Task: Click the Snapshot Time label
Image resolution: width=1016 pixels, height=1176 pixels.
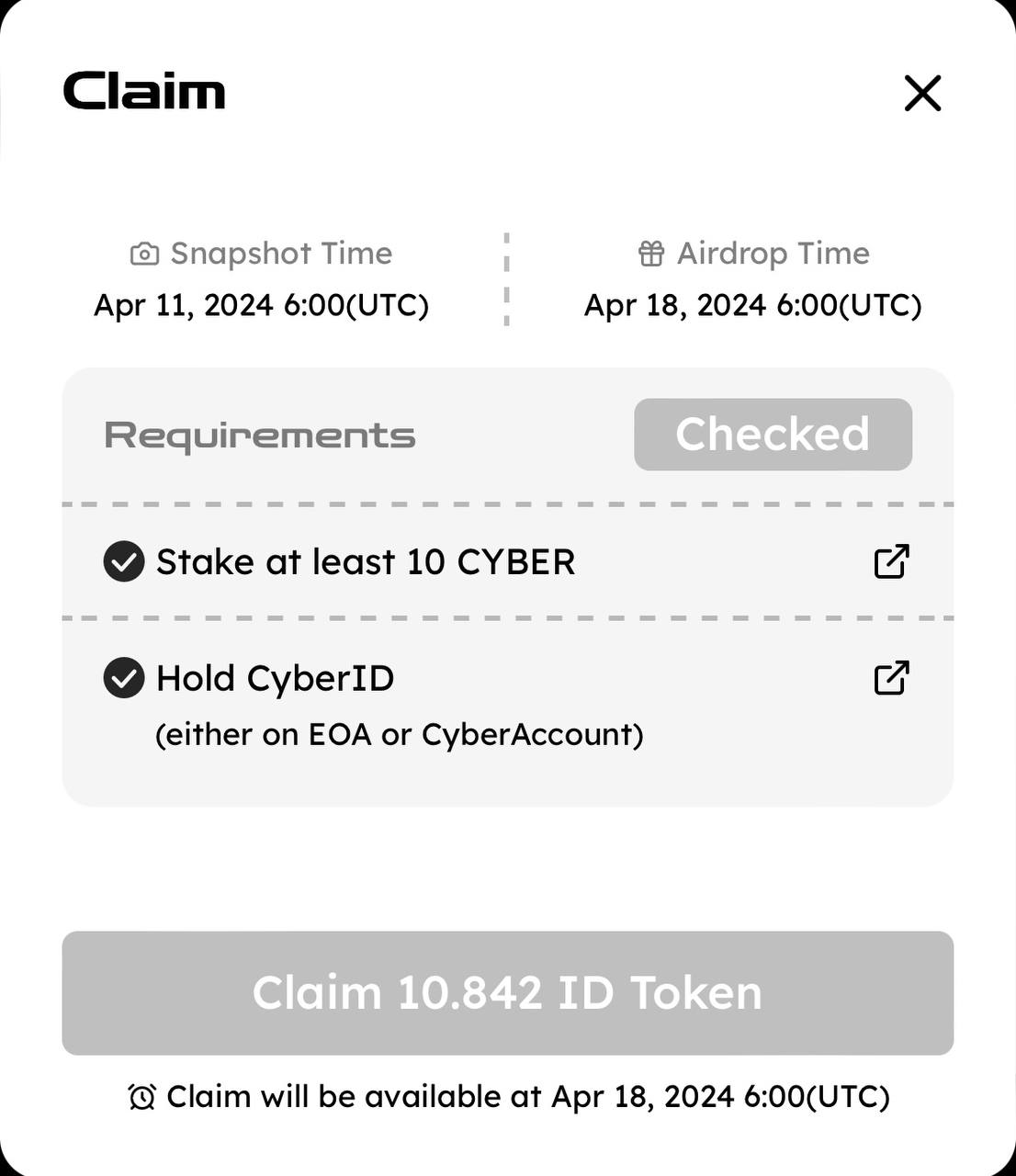Action: (x=281, y=254)
